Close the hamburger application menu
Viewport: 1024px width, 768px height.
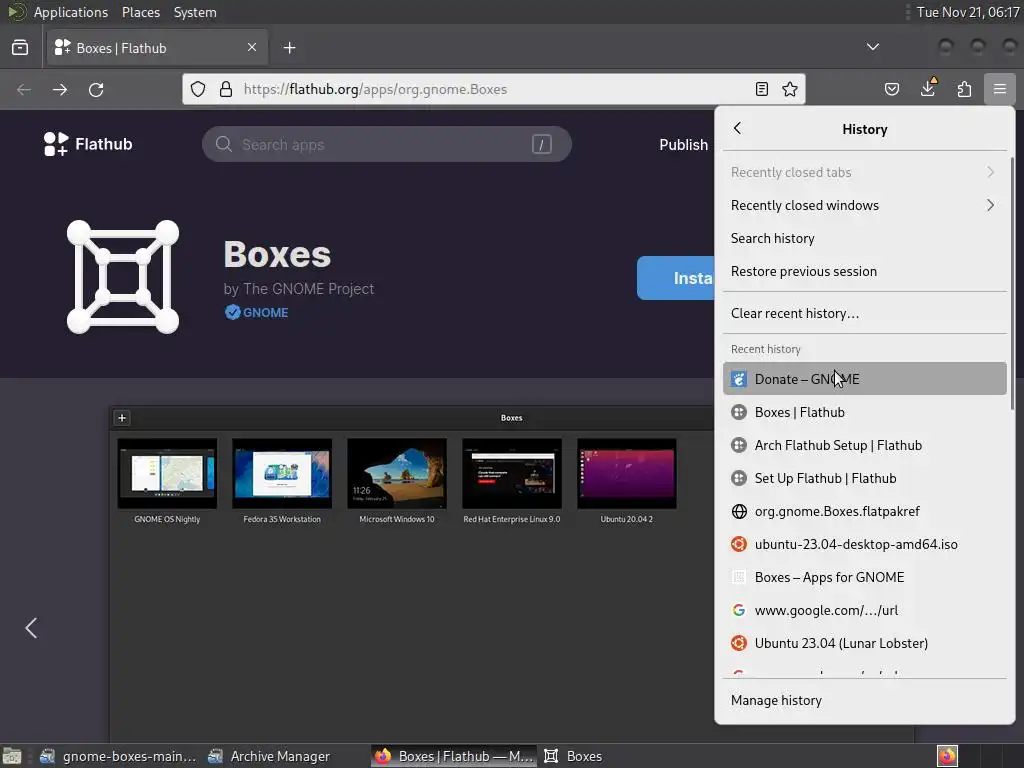[x=1000, y=89]
